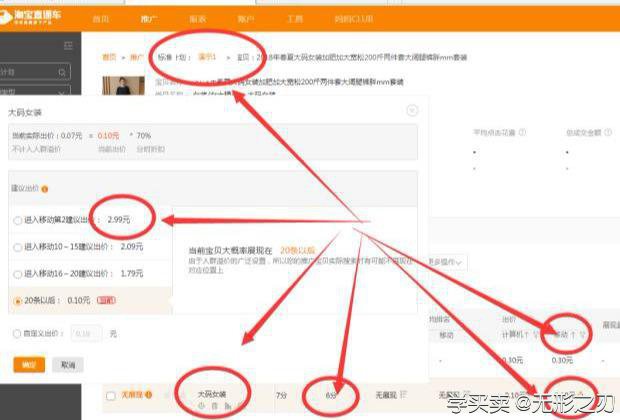The height and width of the screenshot is (420, 620).
Task: Click the info icon next to 建议出价
Action: click(45, 189)
